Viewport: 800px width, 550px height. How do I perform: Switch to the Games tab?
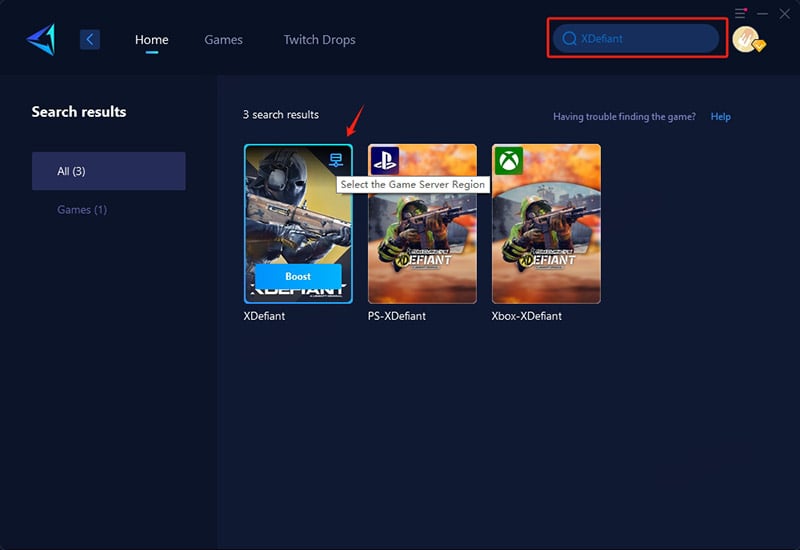tap(223, 40)
